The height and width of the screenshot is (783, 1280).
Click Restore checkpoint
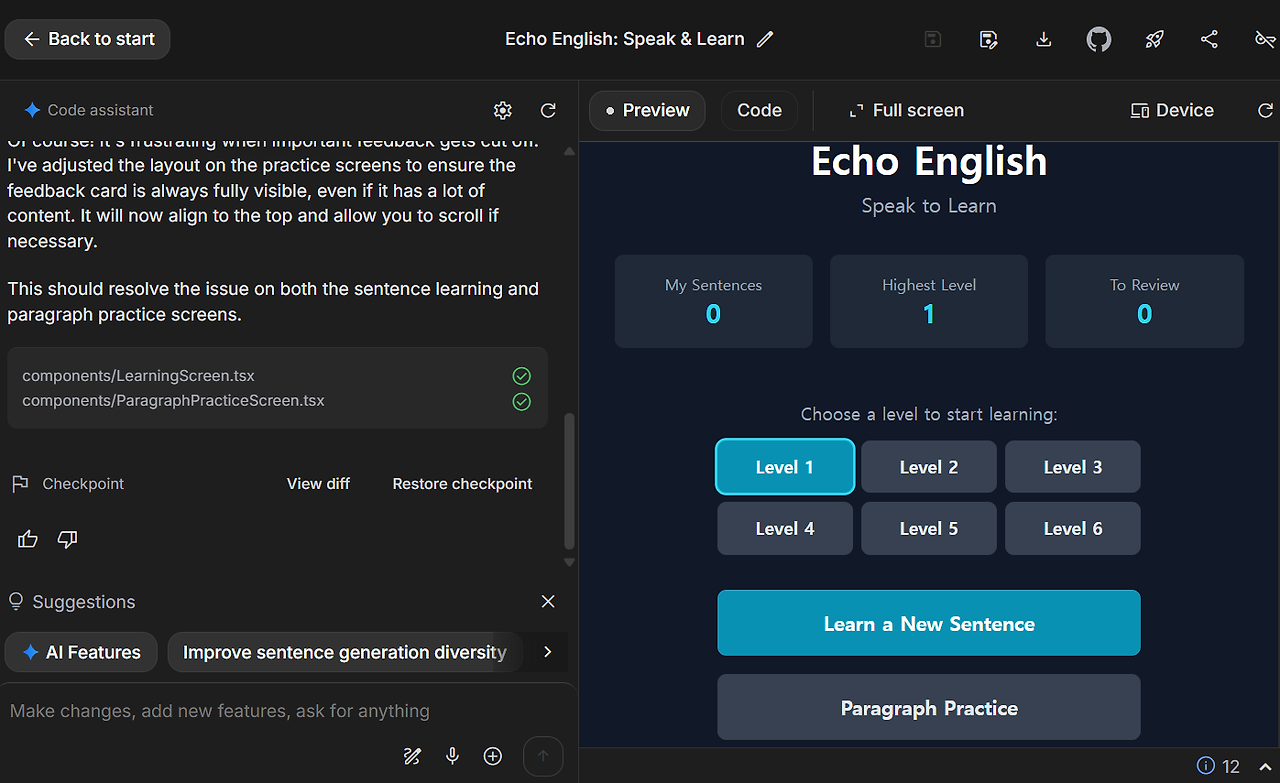462,484
